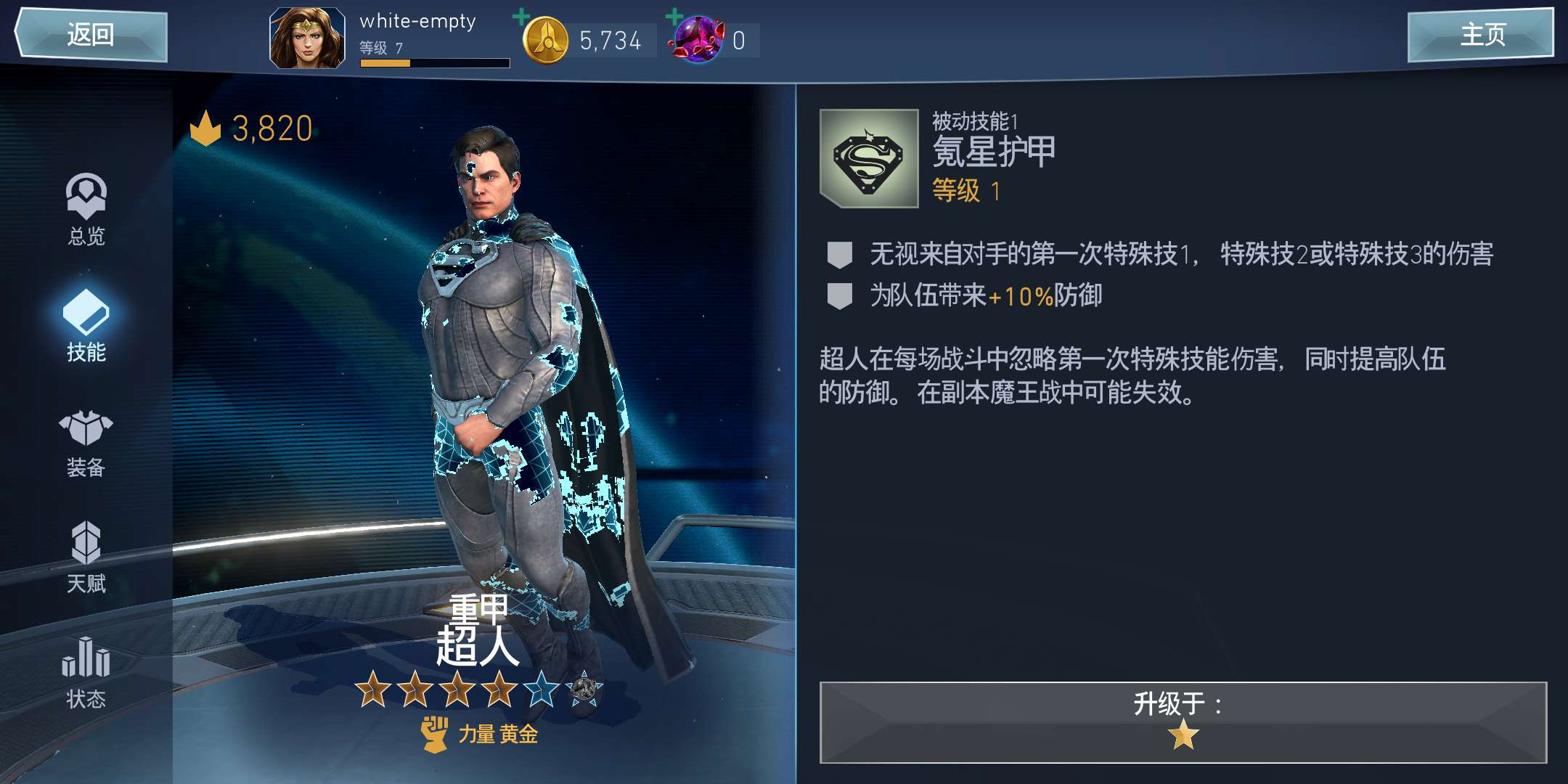Open the 装备 gear icon
The image size is (1568, 784).
pyautogui.click(x=86, y=428)
